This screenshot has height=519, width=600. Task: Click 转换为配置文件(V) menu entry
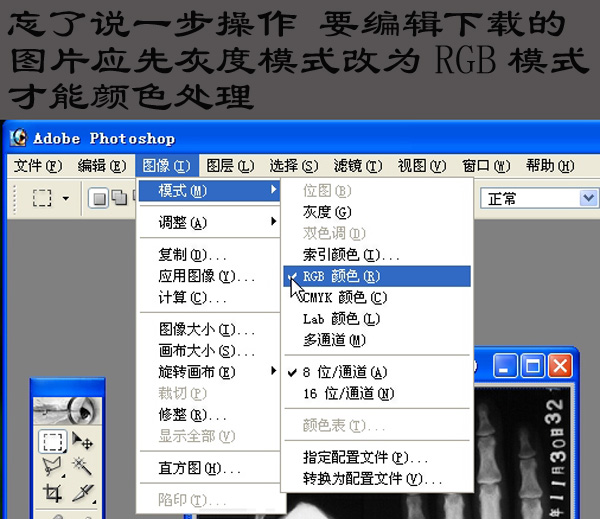coord(377,478)
